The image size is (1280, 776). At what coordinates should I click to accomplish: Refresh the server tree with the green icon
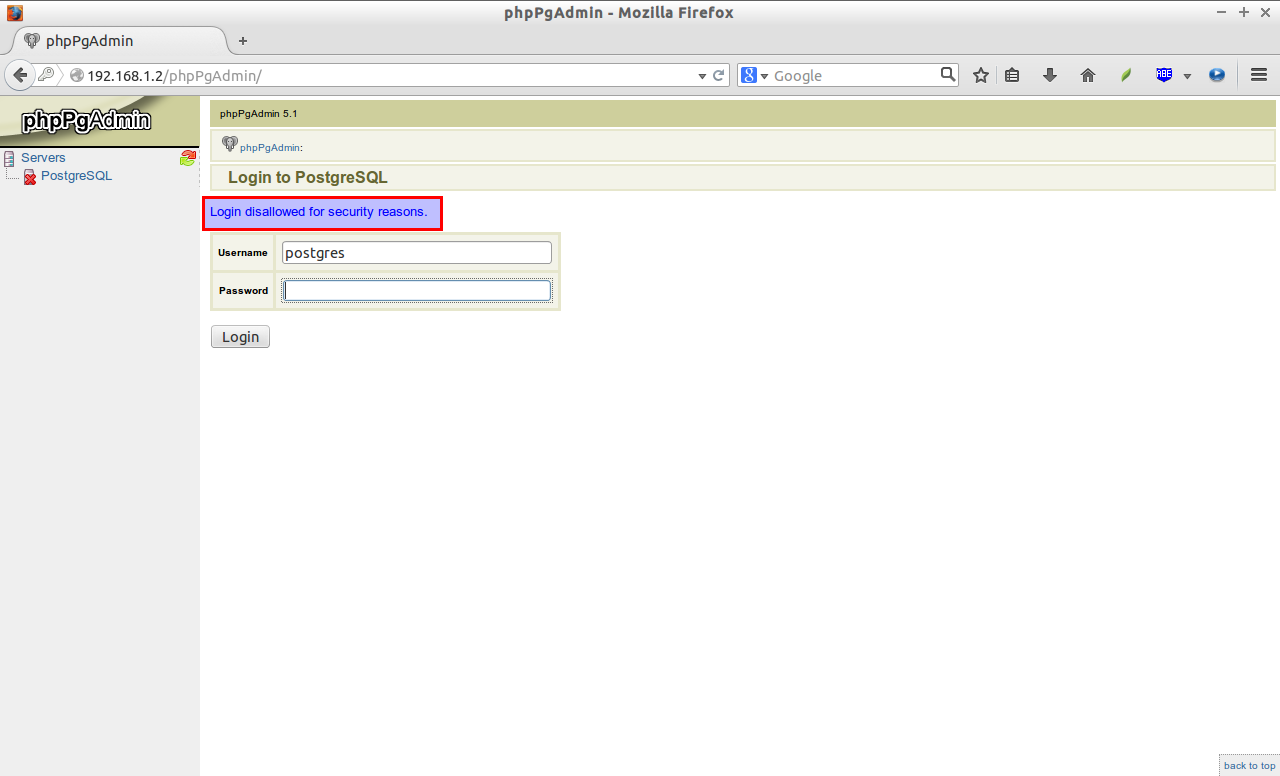point(187,157)
